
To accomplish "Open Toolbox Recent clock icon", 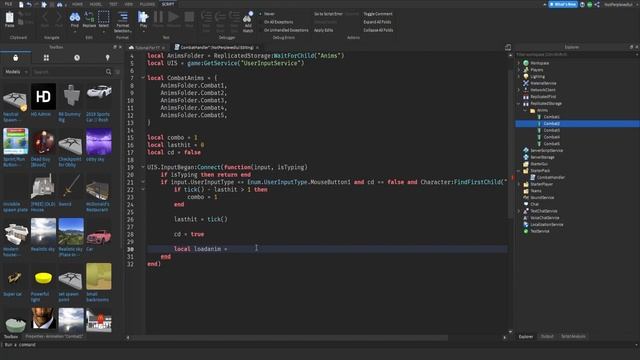I will coord(77,58).
